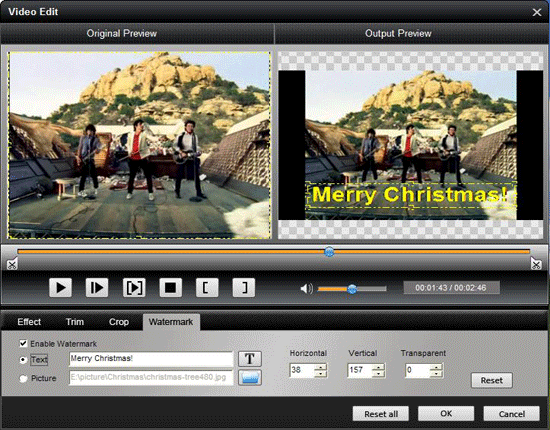This screenshot has width=550, height=430.
Task: Browse for a watermark picture file
Action: pyautogui.click(x=250, y=378)
